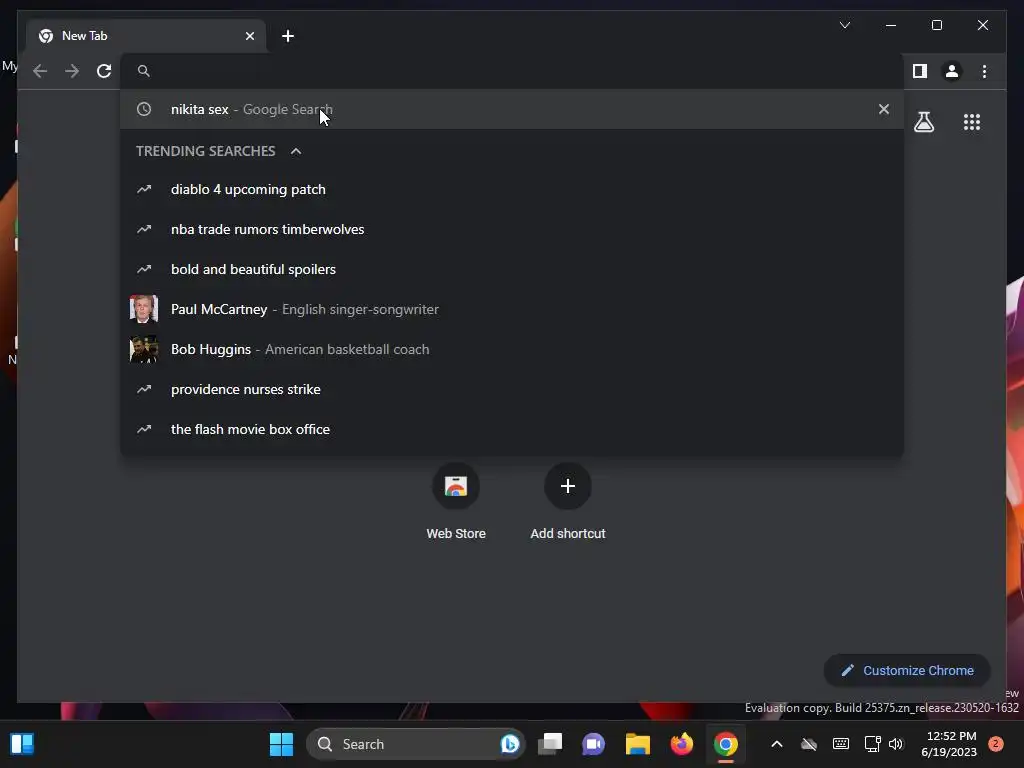Open the three-dot Chrome menu

(984, 71)
